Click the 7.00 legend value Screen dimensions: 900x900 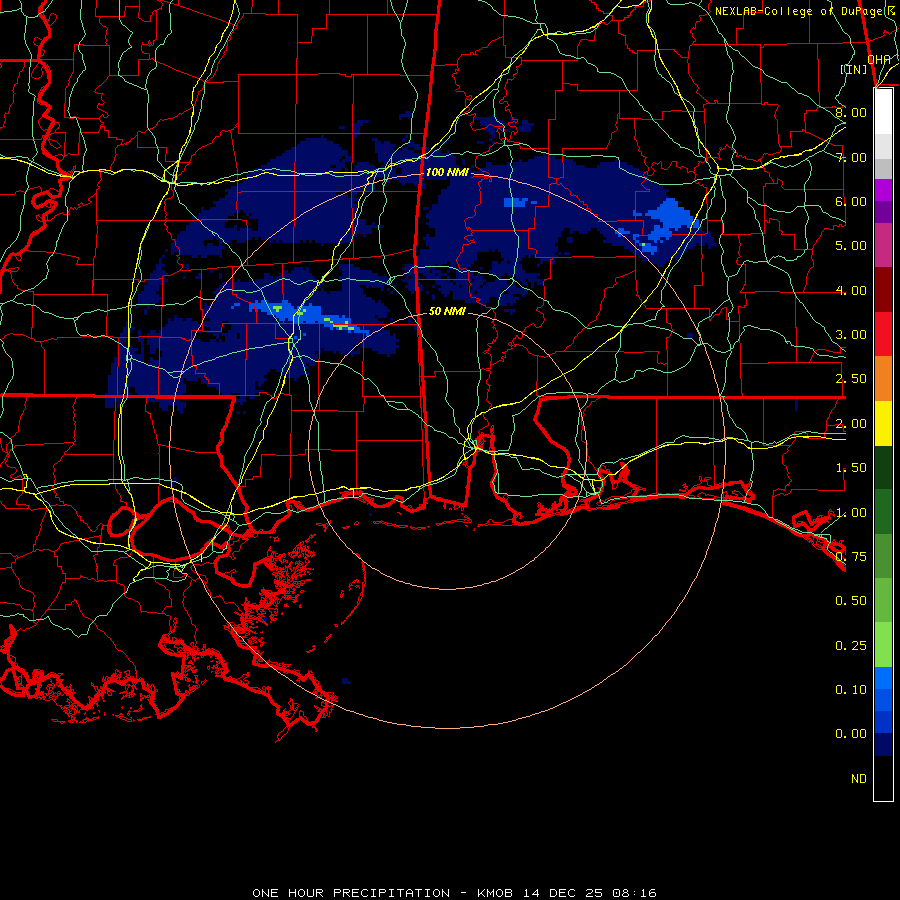(851, 157)
